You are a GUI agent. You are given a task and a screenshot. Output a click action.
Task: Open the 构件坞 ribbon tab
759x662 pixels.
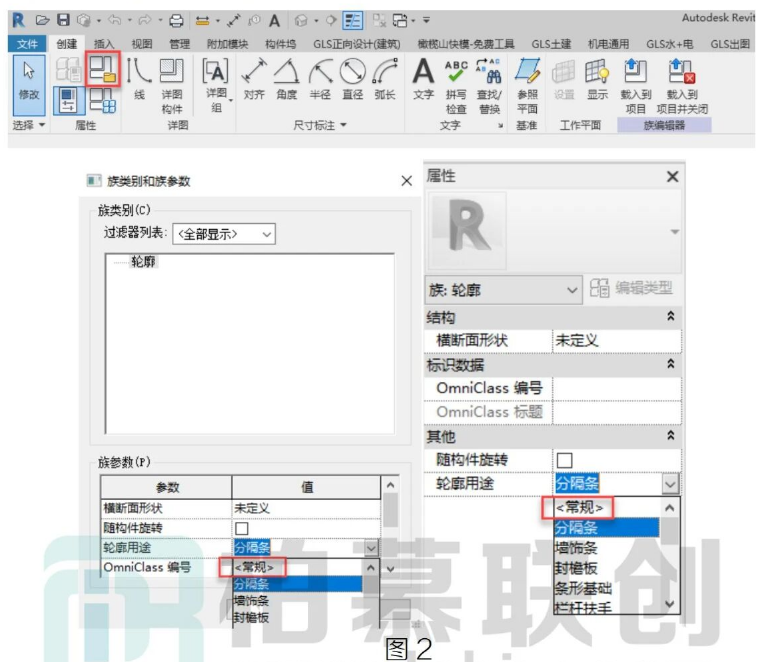point(280,44)
